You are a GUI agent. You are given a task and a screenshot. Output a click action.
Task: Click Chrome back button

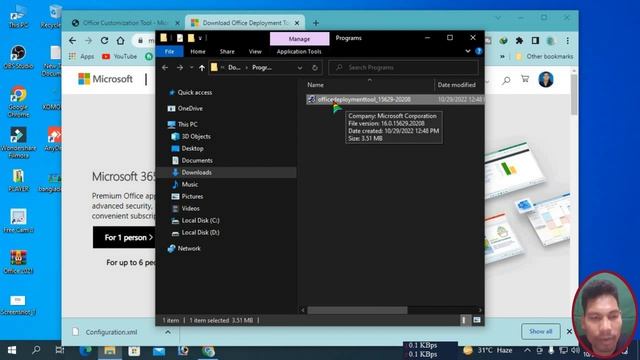click(x=73, y=40)
